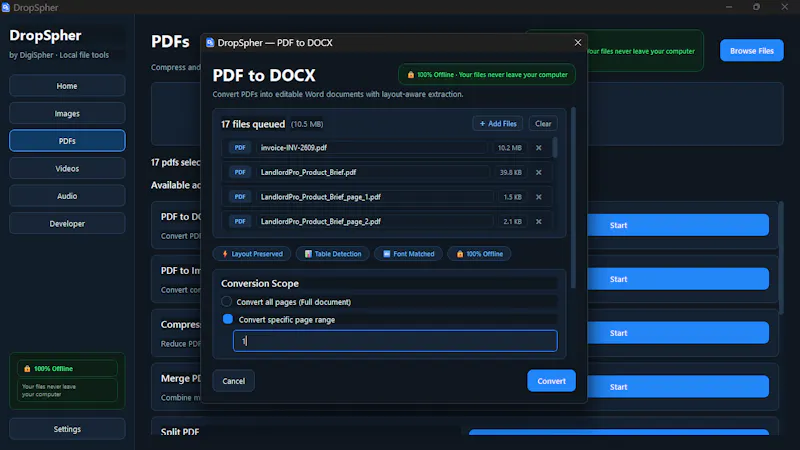Screen dimensions: 800x450
Task: Click PDF badge of LandlordPro_Product_Brief_page_2.pdf
Action: pyautogui.click(x=240, y=221)
